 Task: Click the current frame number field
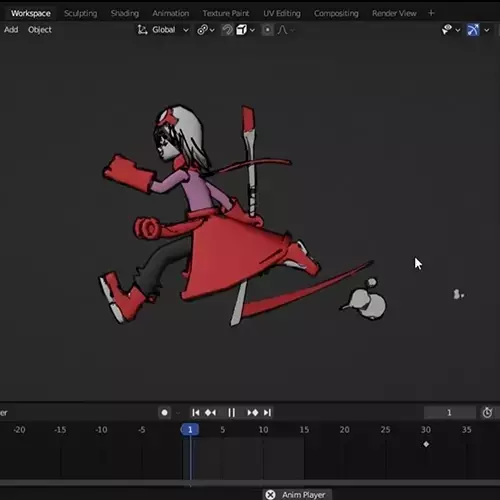(x=449, y=413)
